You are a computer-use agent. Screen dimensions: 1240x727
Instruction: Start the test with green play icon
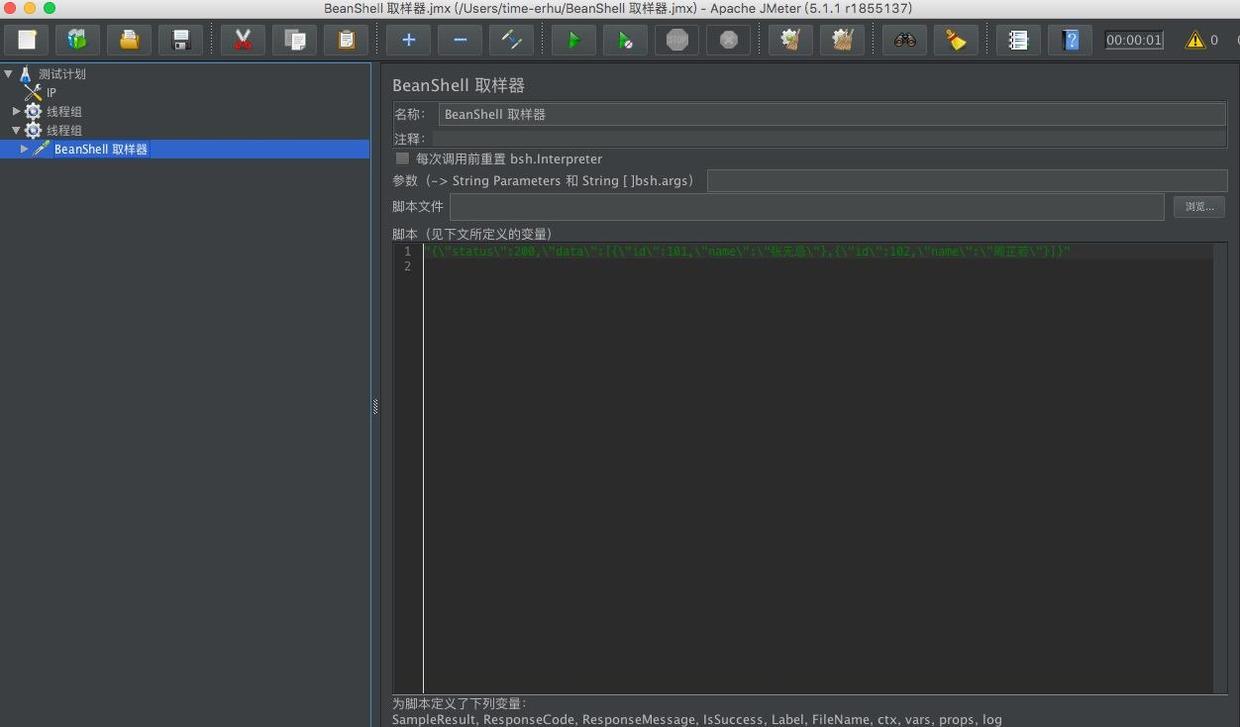coord(574,40)
